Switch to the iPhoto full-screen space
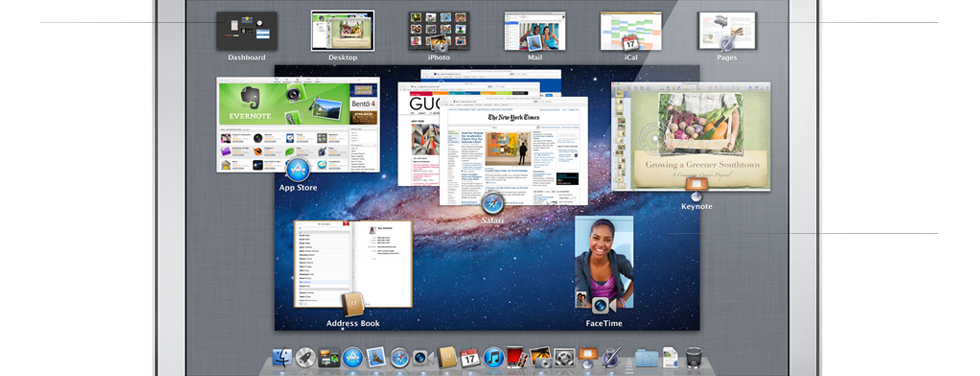The image size is (980, 376). point(439,31)
